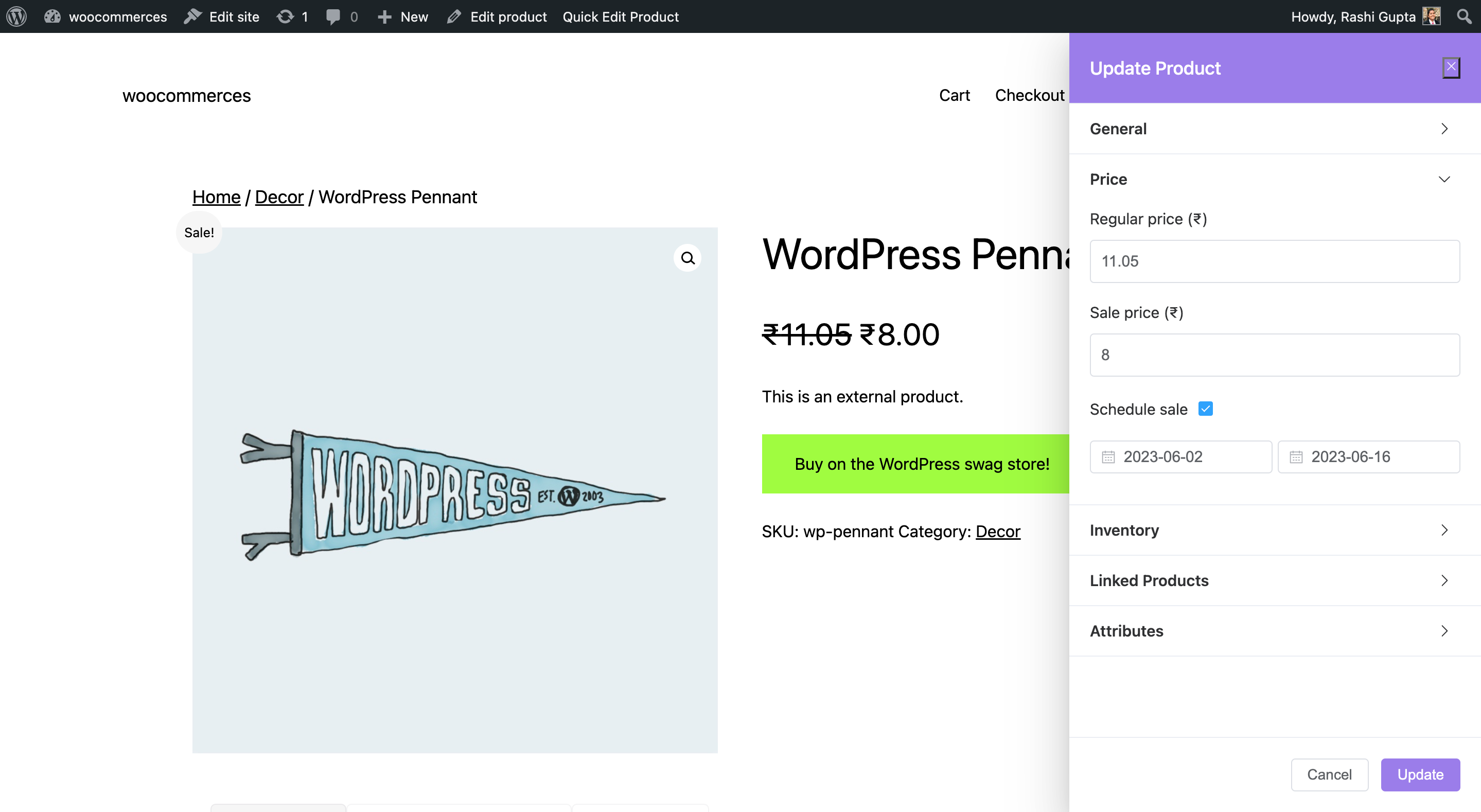Click the Sale! badge

(199, 232)
